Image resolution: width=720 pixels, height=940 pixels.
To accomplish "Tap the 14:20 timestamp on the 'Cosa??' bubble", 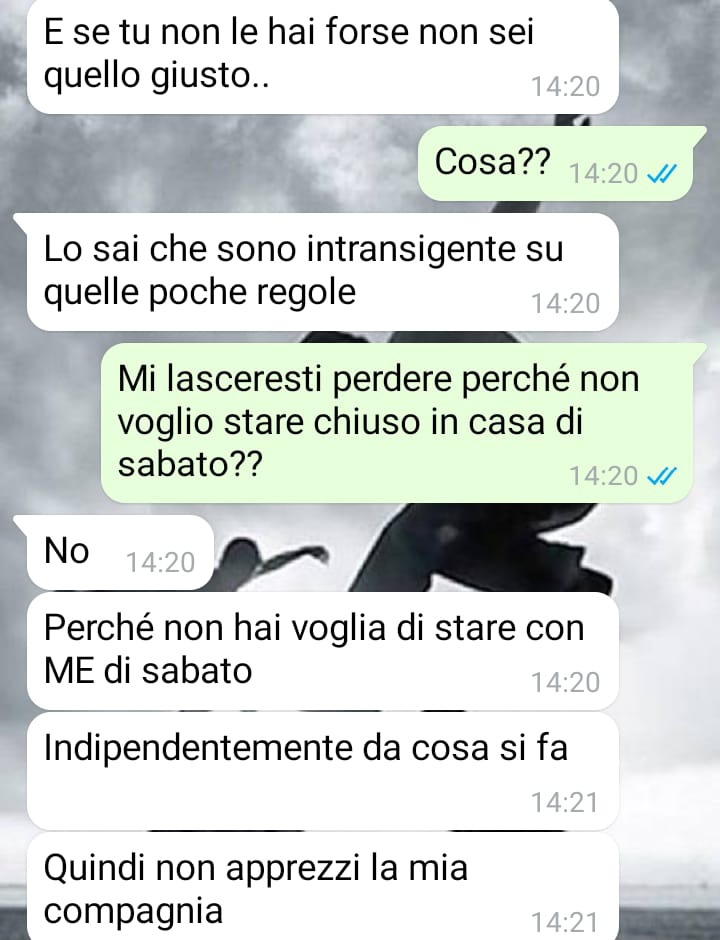I will pyautogui.click(x=603, y=174).
